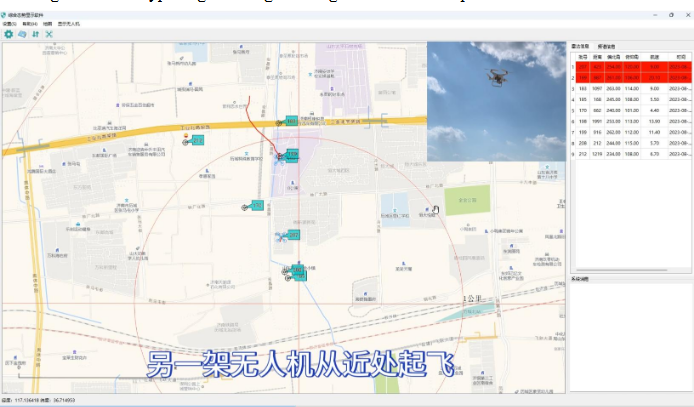
Task: Select the second red row with ID 199
Action: coord(630,77)
